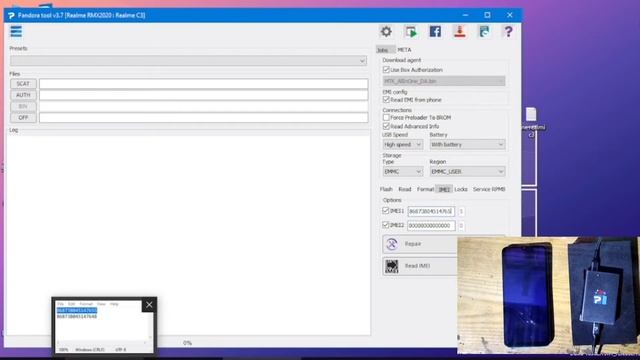
Task: Toggle Read Advanced Info checkbox
Action: coord(386,127)
